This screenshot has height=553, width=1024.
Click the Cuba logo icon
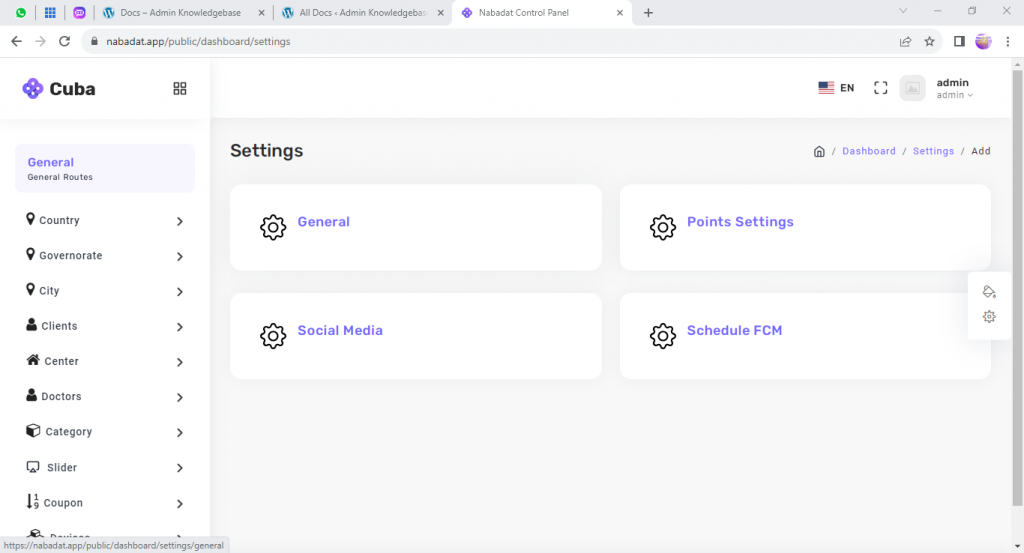coord(33,89)
